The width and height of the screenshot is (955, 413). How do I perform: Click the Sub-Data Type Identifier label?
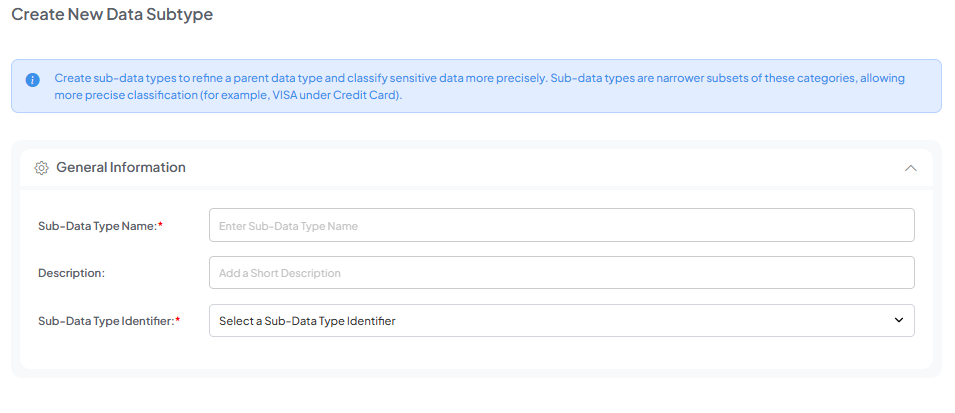click(x=105, y=321)
